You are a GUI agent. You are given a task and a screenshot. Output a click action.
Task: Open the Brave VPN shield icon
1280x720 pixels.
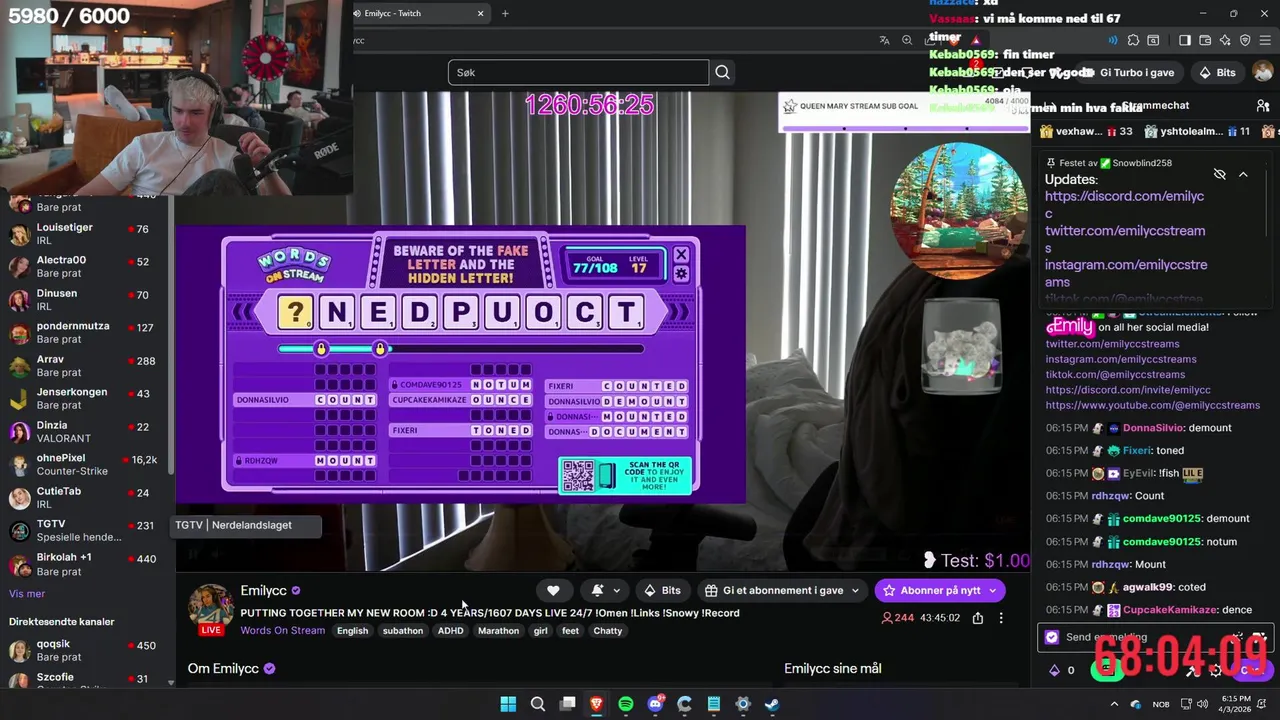click(x=1245, y=40)
